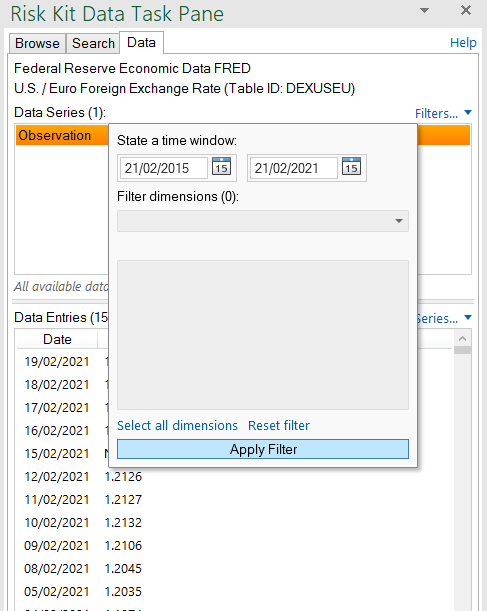487x611 pixels.
Task: Switch to the Search tab
Action: point(93,43)
